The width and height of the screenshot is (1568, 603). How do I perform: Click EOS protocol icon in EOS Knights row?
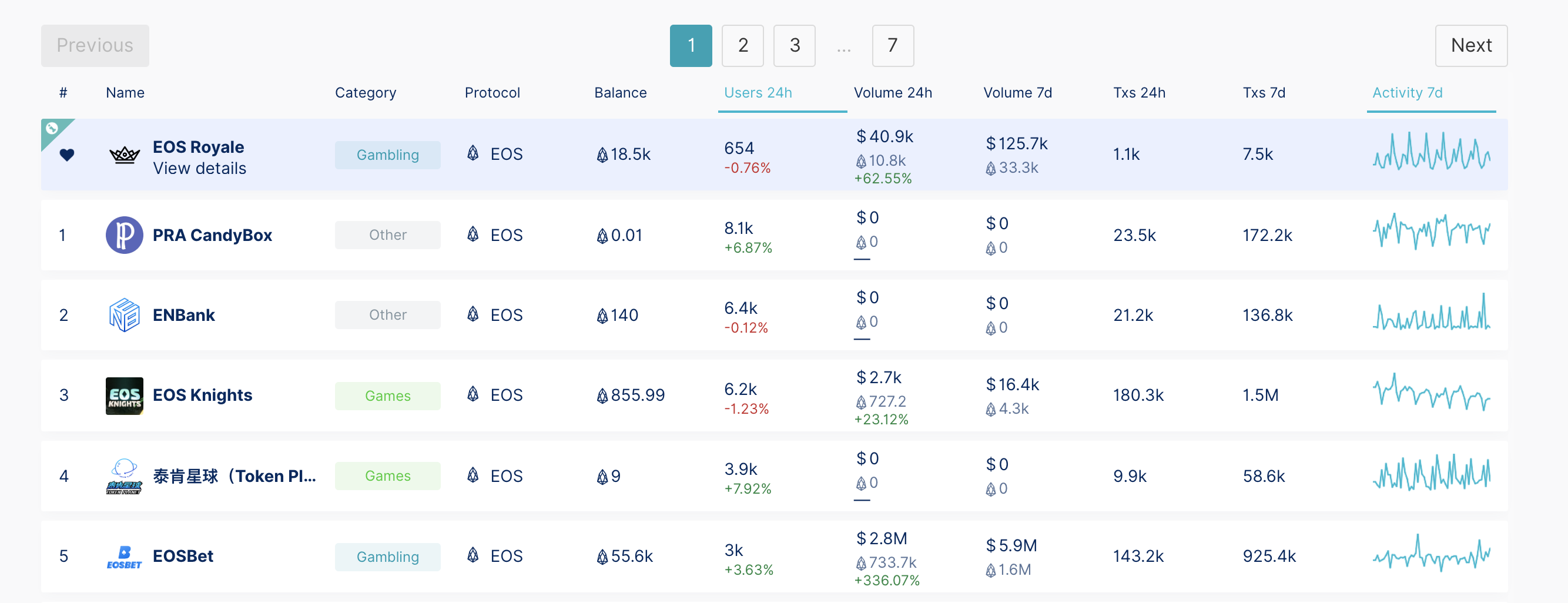473,394
